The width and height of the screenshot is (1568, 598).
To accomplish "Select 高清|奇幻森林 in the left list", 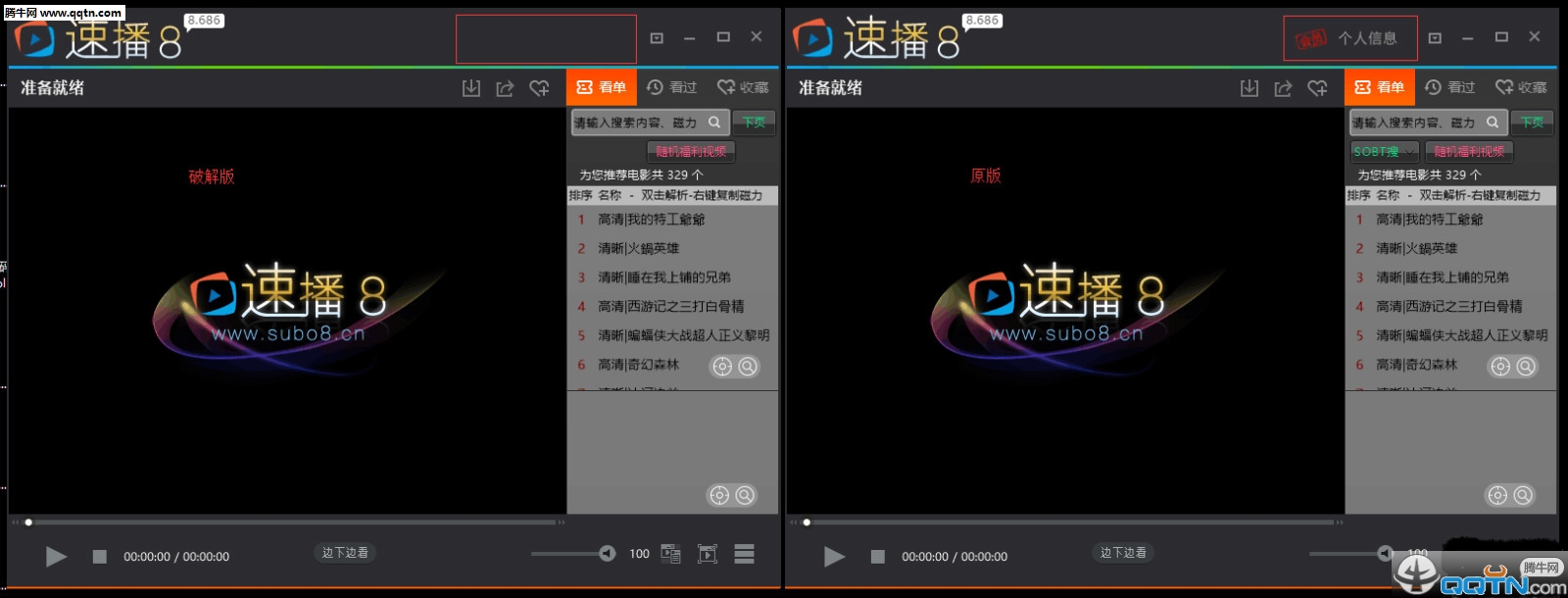I will (638, 365).
